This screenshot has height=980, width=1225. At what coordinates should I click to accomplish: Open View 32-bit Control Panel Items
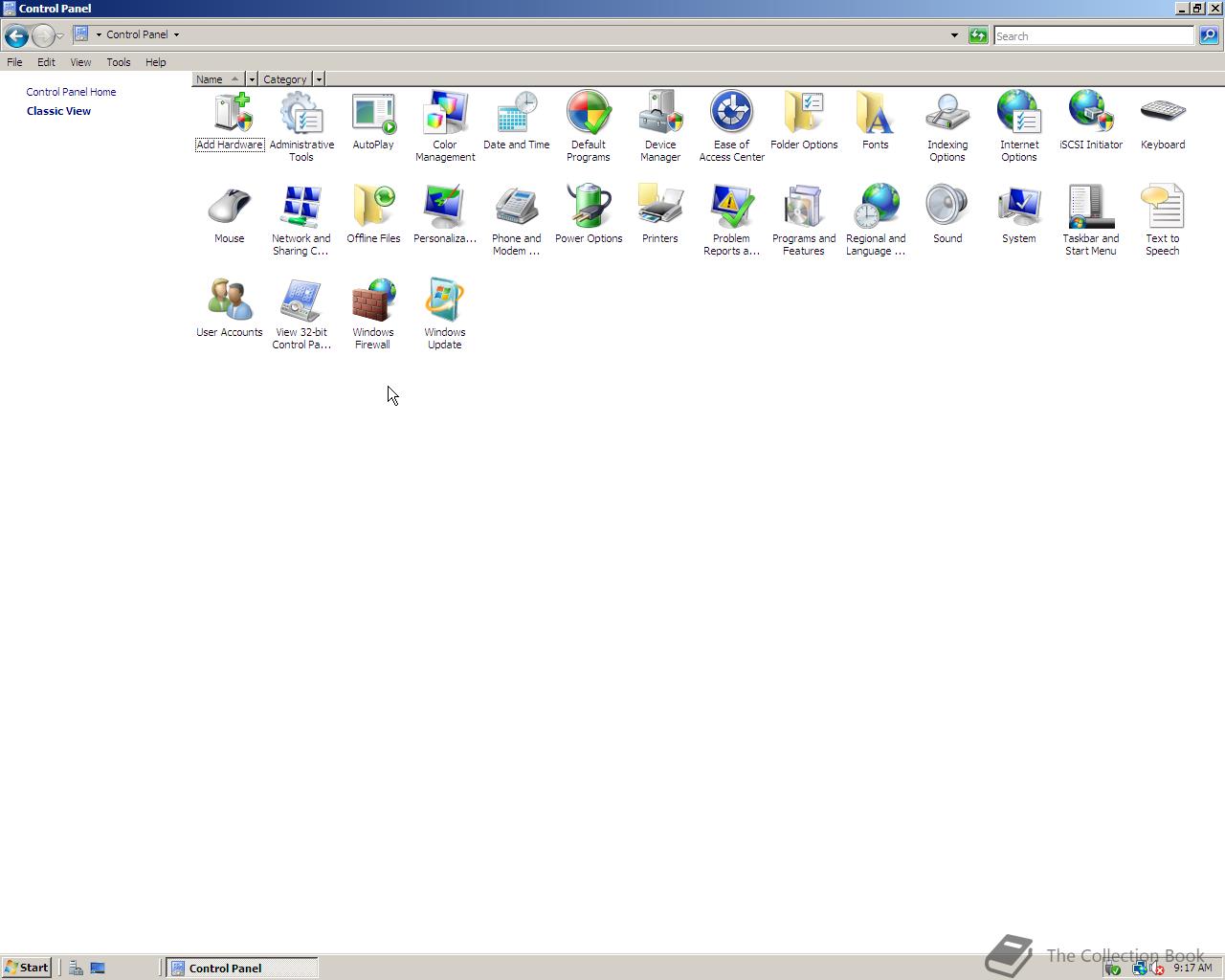tap(301, 315)
